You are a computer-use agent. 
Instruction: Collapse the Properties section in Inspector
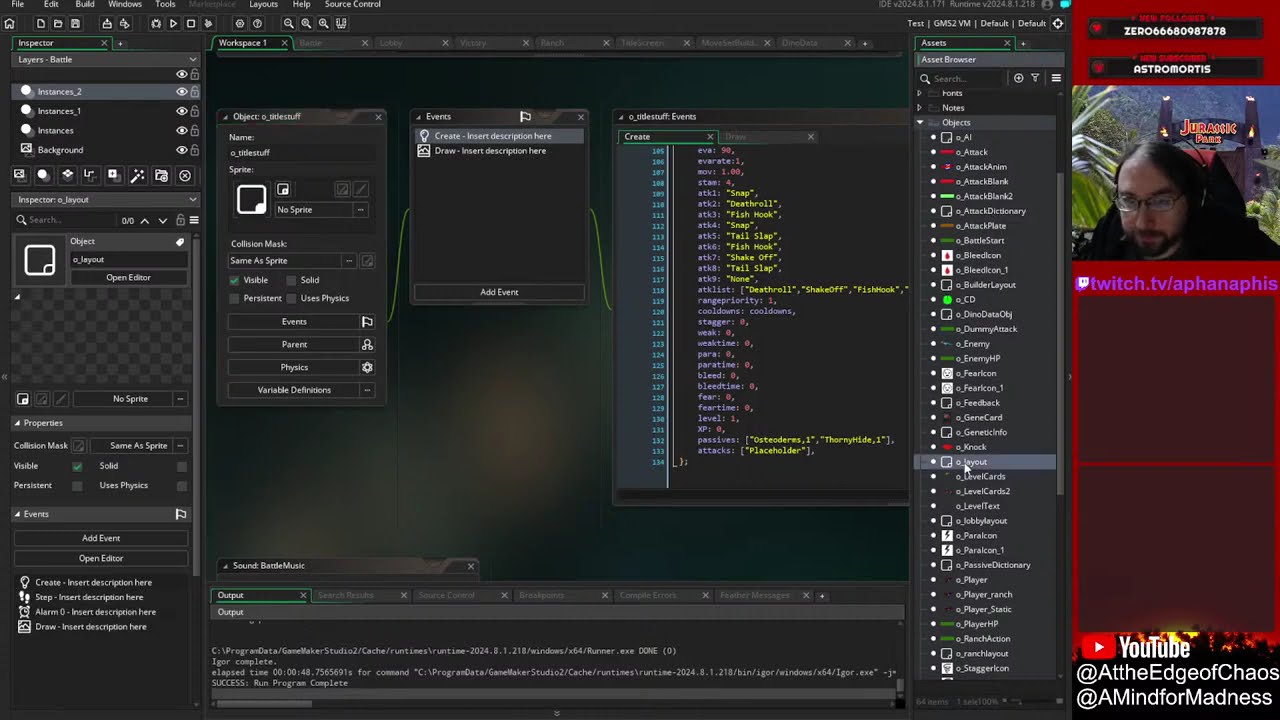tap(17, 423)
